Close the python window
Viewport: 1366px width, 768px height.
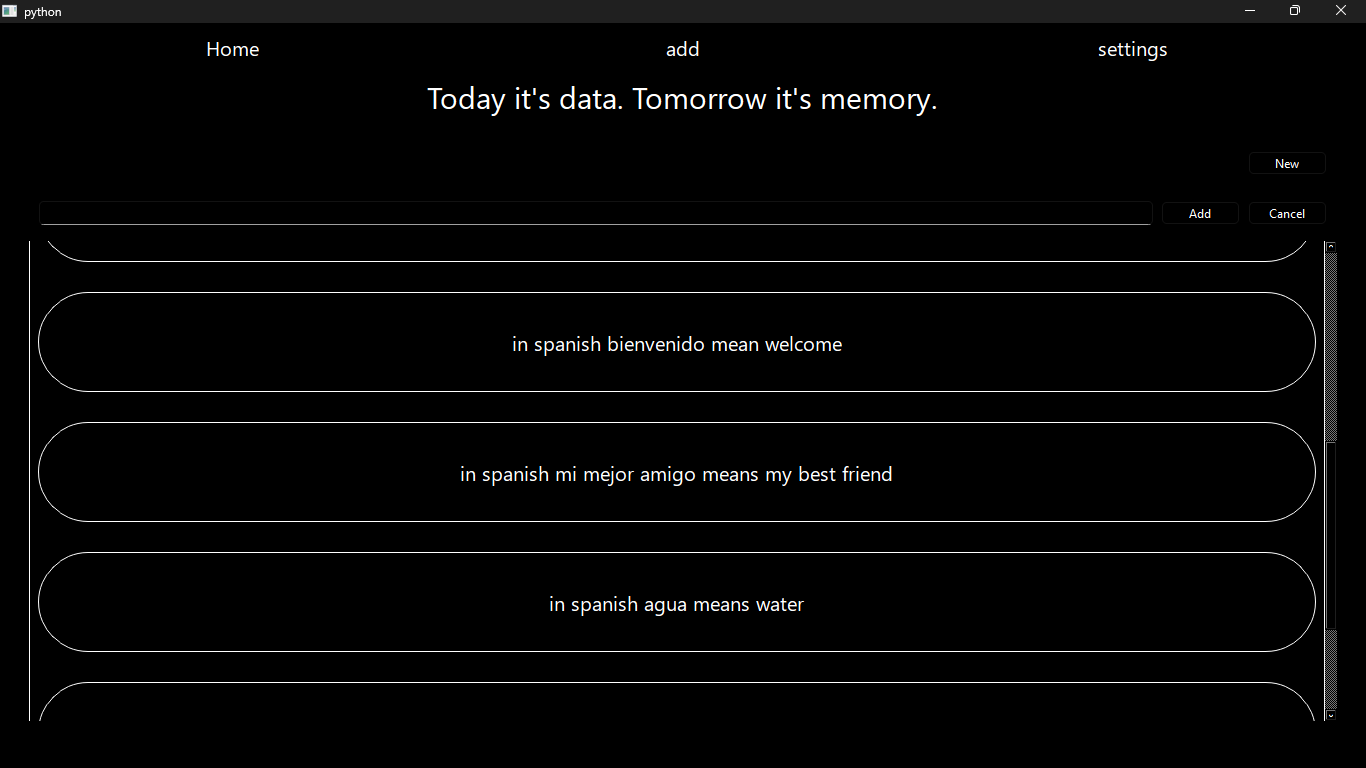point(1341,11)
